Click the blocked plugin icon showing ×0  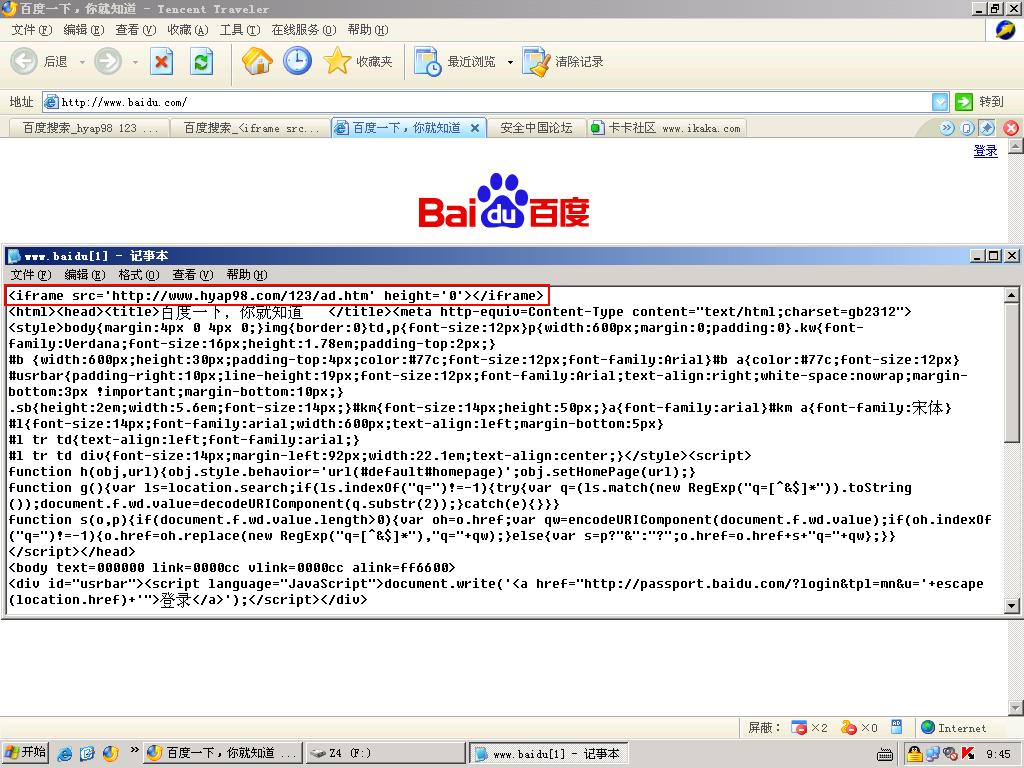pyautogui.click(x=848, y=727)
